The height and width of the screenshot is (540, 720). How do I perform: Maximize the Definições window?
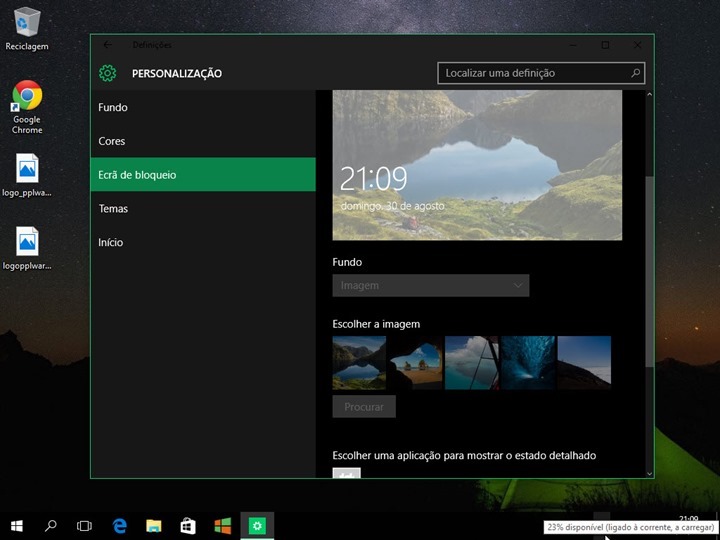[x=605, y=45]
